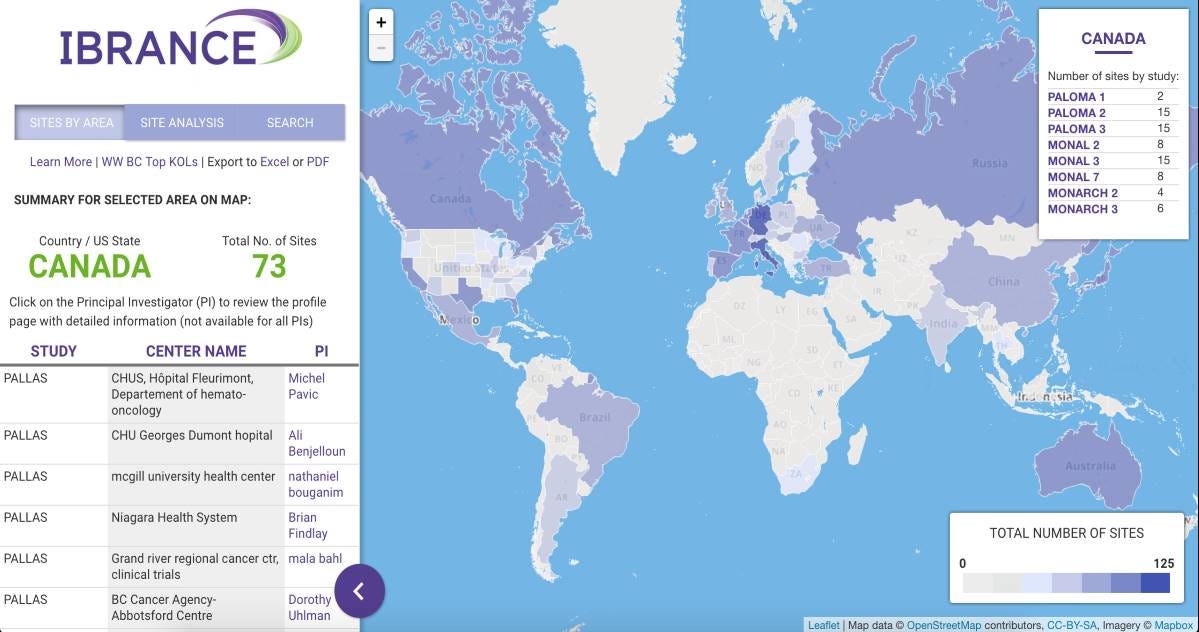Open the Leaflet attribution link
This screenshot has width=1199, height=632.
pos(824,625)
